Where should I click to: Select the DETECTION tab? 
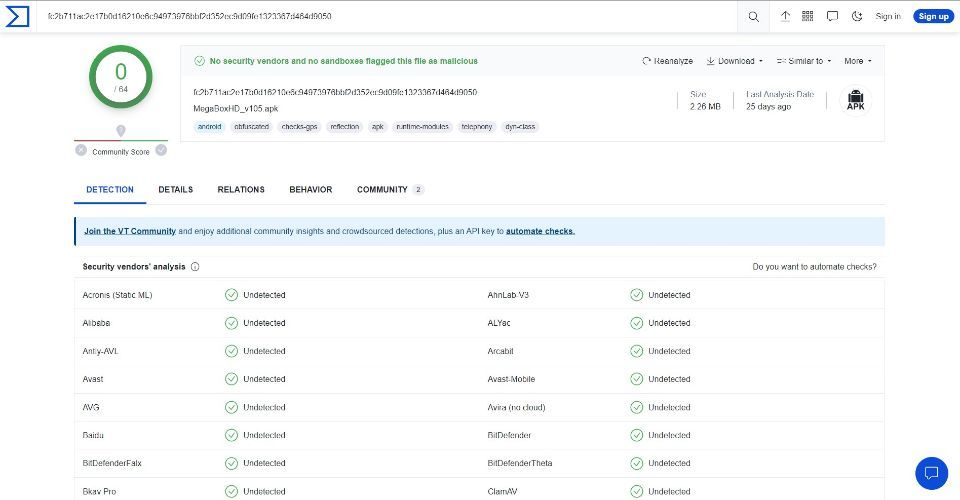[110, 190]
